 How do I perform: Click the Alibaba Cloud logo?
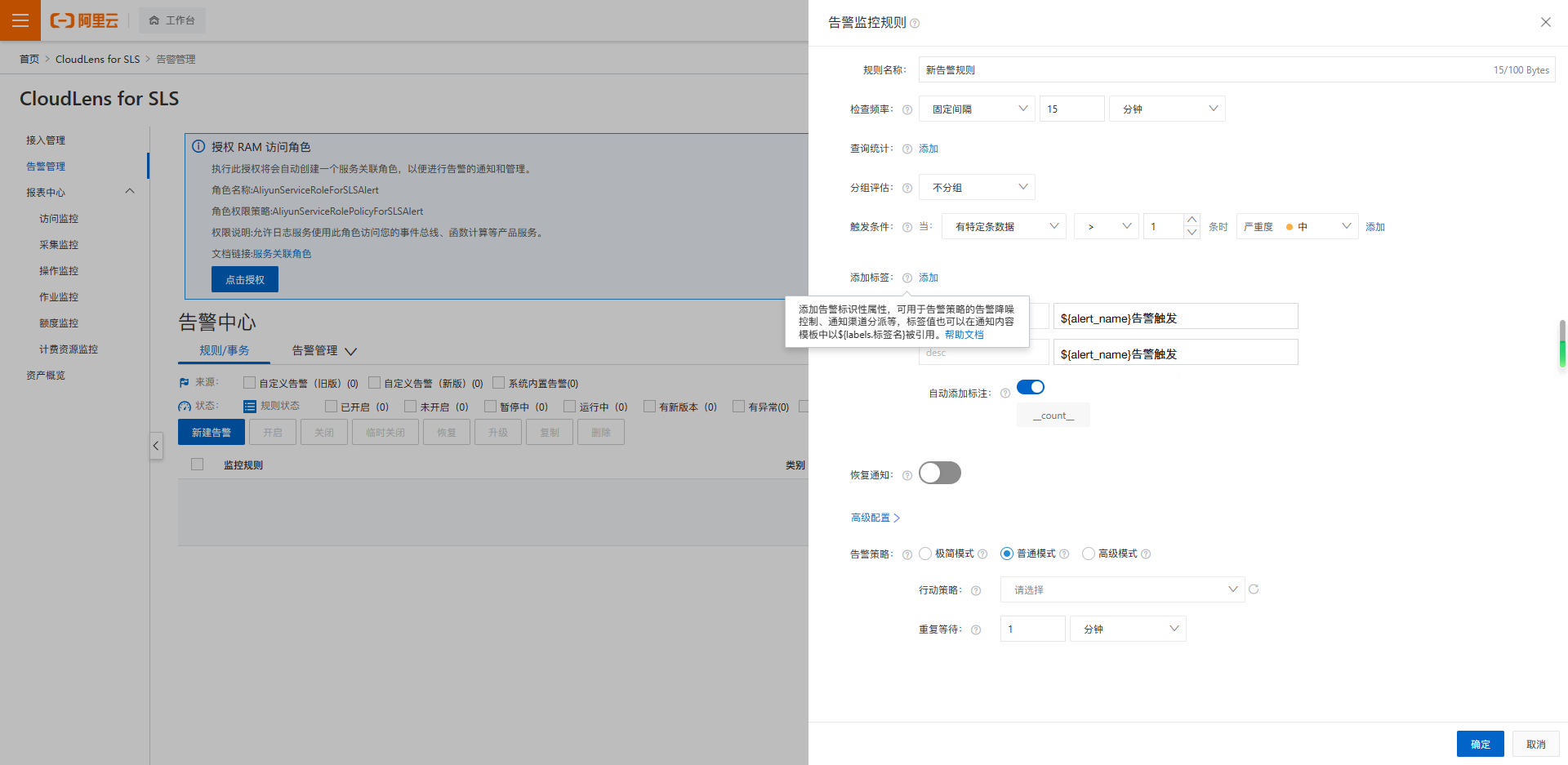point(85,20)
